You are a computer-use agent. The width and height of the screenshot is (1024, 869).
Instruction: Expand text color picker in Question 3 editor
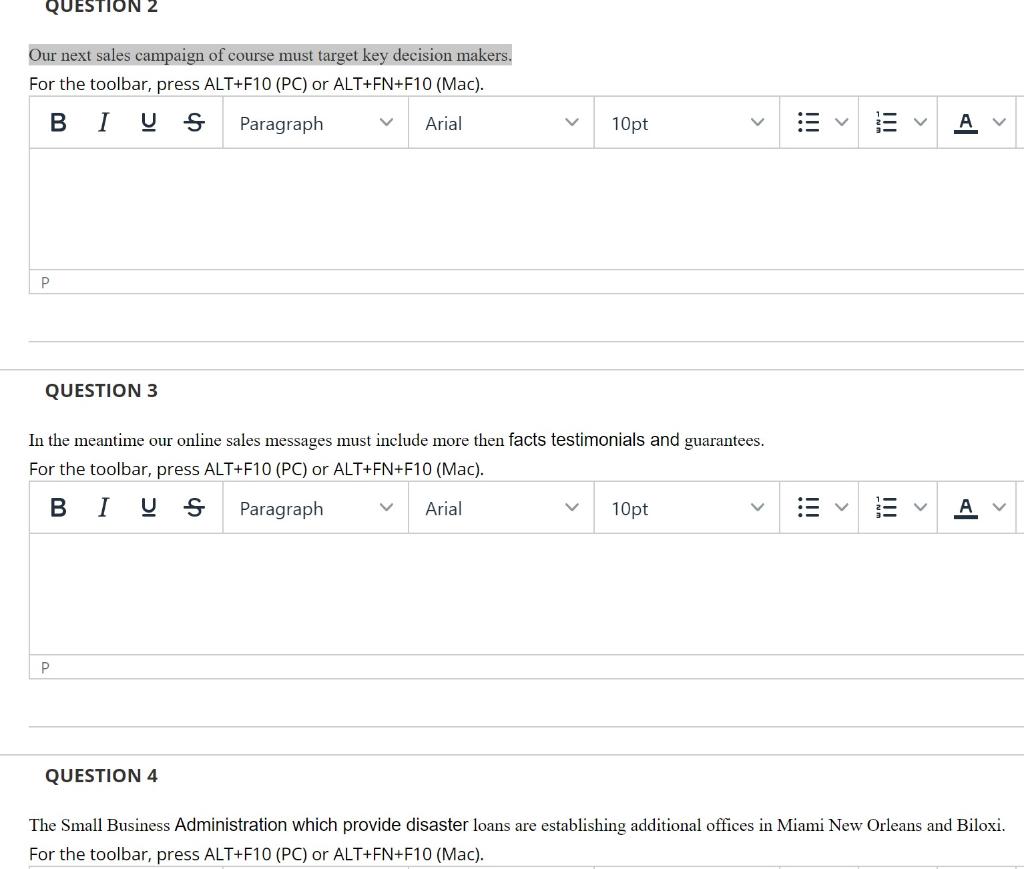point(999,507)
